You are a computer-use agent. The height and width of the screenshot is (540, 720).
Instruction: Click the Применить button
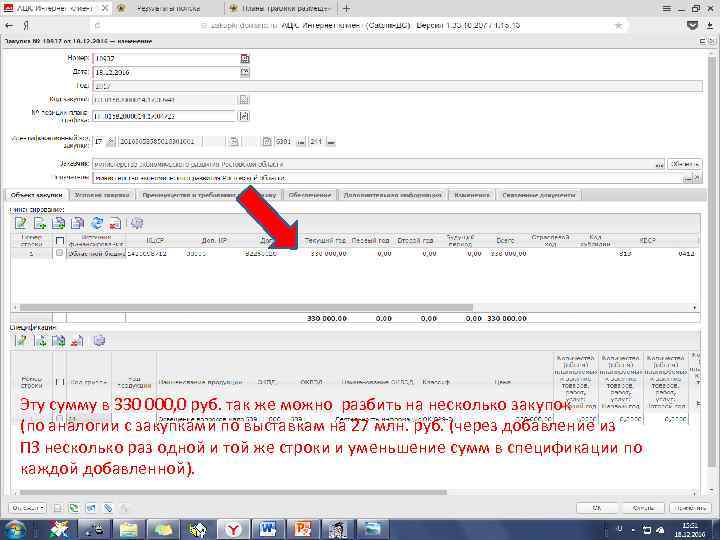tap(690, 508)
